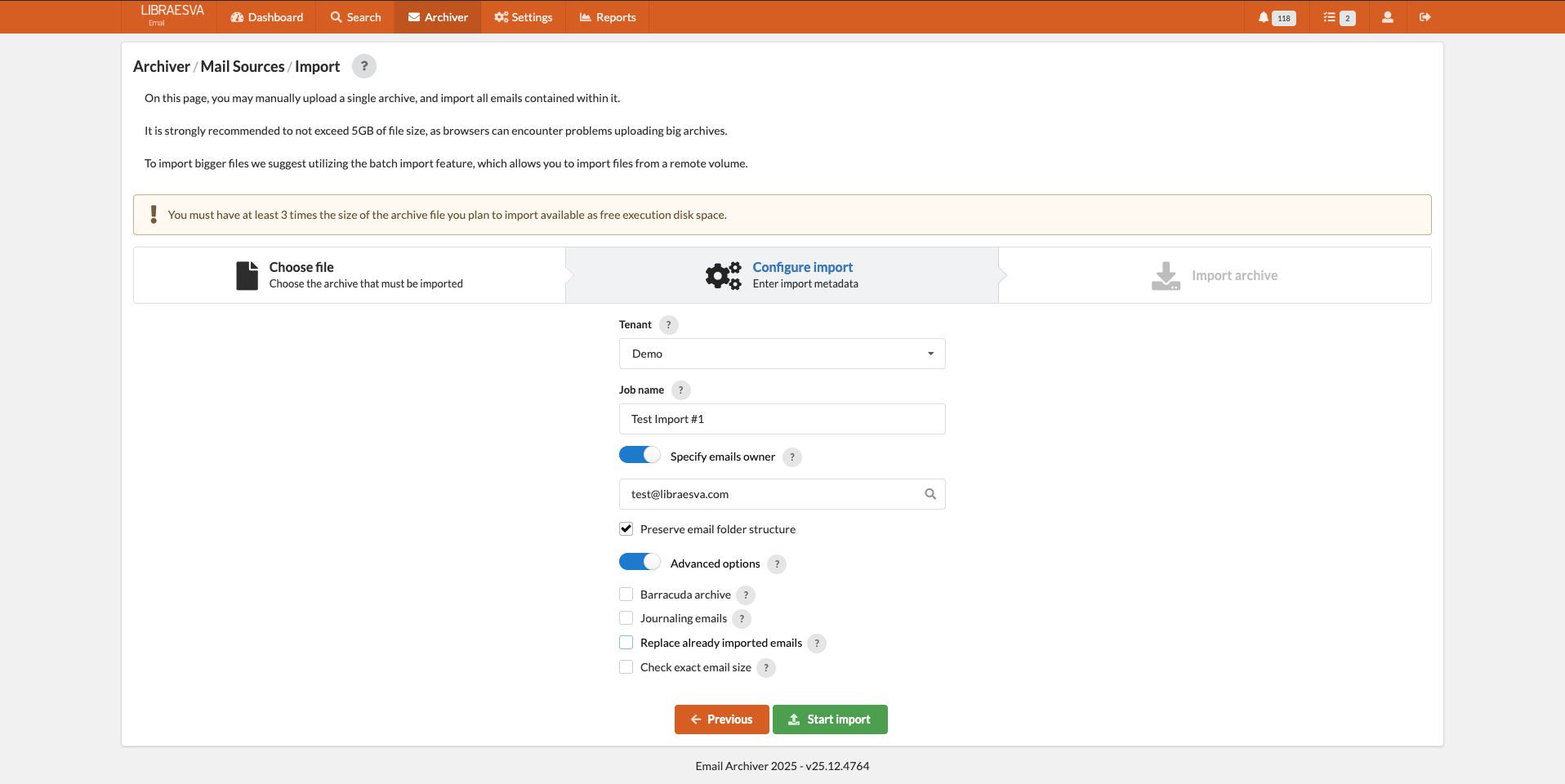Open the Settings menu
1565x784 pixels.
click(x=524, y=17)
